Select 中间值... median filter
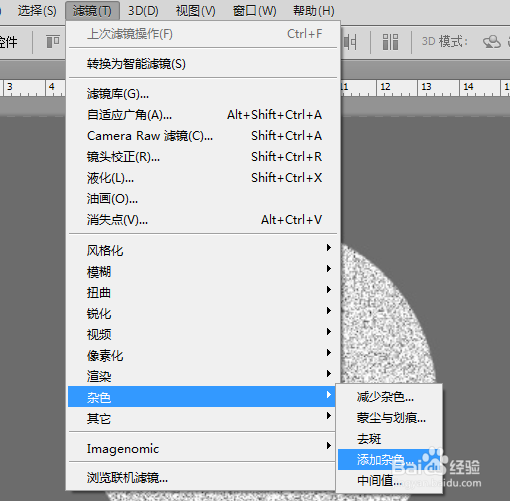 coord(390,480)
